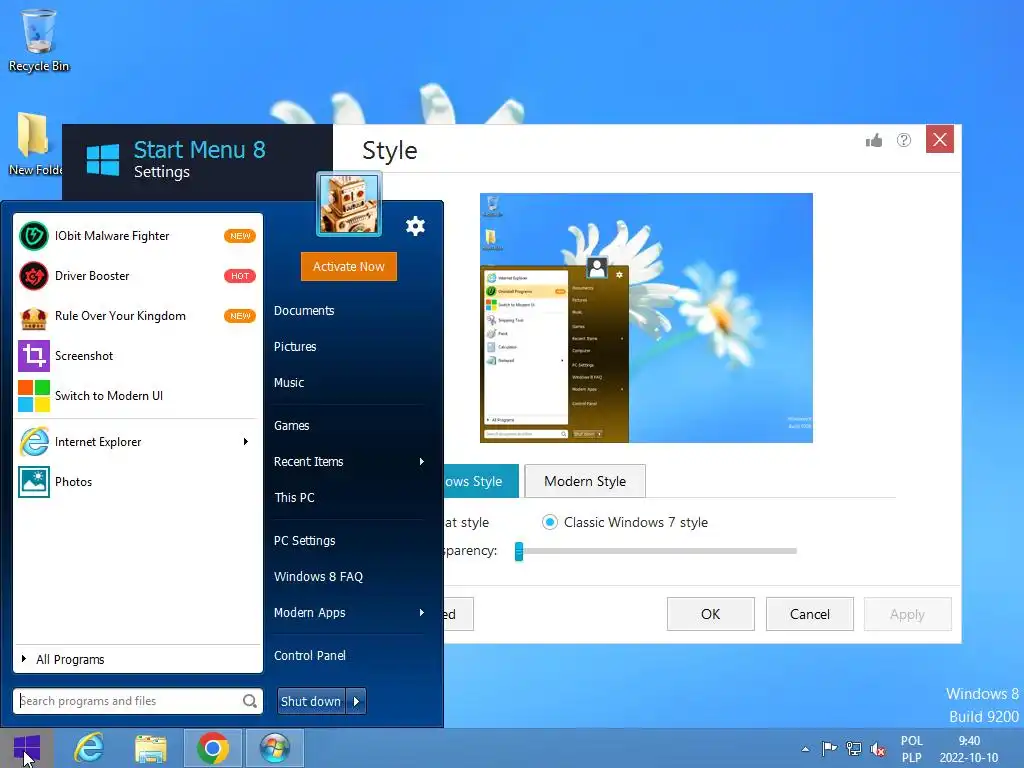The width and height of the screenshot is (1024, 768).
Task: Open Internet Explorer in the start menu list
Action: (137, 442)
